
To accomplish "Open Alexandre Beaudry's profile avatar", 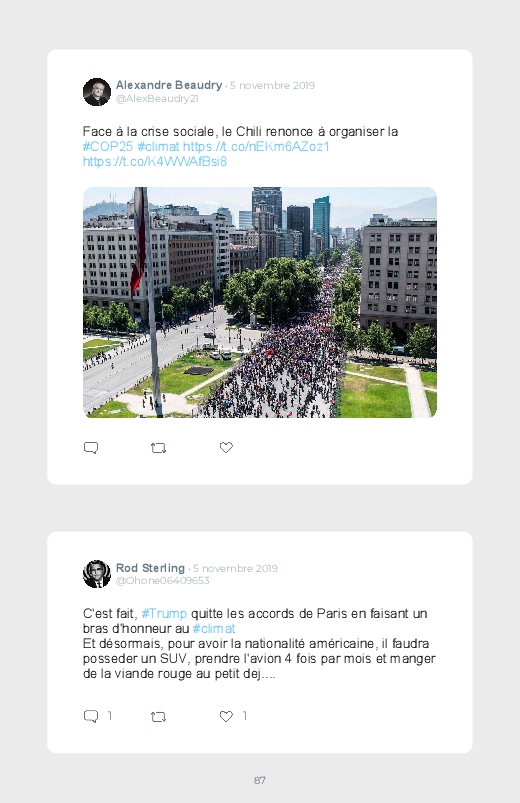I will click(97, 92).
